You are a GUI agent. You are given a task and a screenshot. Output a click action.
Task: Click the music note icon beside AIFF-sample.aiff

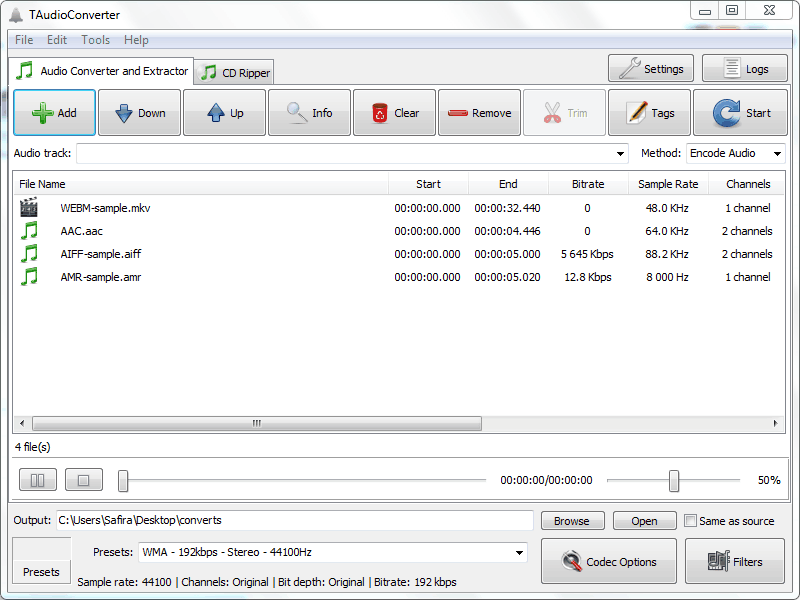(29, 254)
